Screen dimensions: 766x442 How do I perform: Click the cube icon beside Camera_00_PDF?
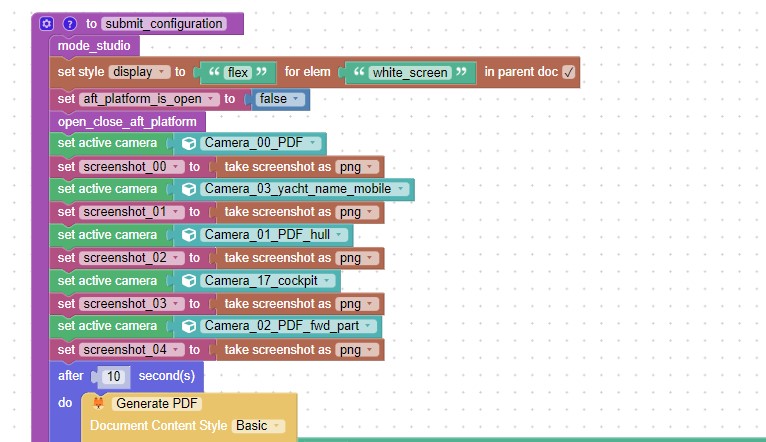pyautogui.click(x=189, y=144)
